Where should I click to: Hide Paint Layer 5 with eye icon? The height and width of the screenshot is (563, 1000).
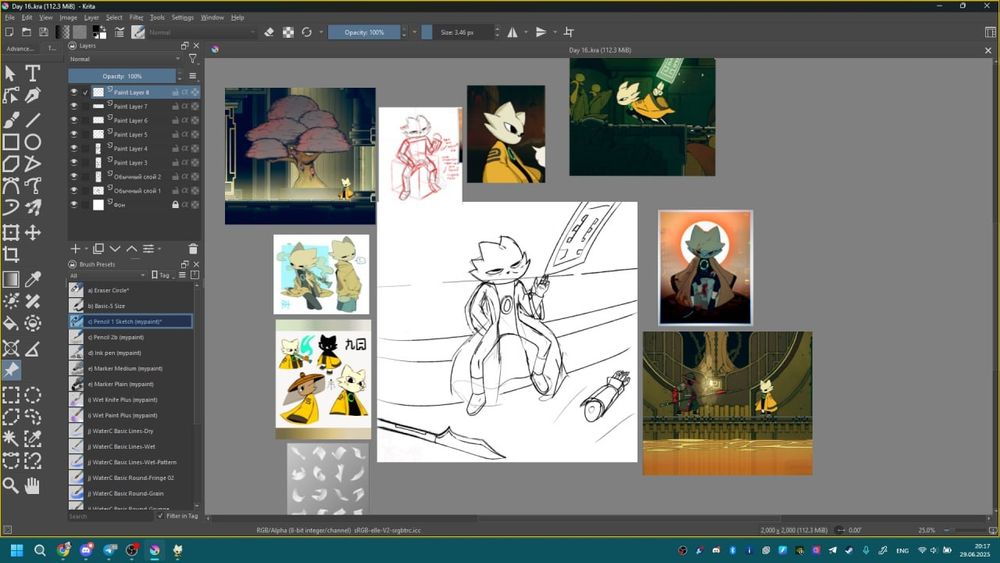pyautogui.click(x=74, y=135)
